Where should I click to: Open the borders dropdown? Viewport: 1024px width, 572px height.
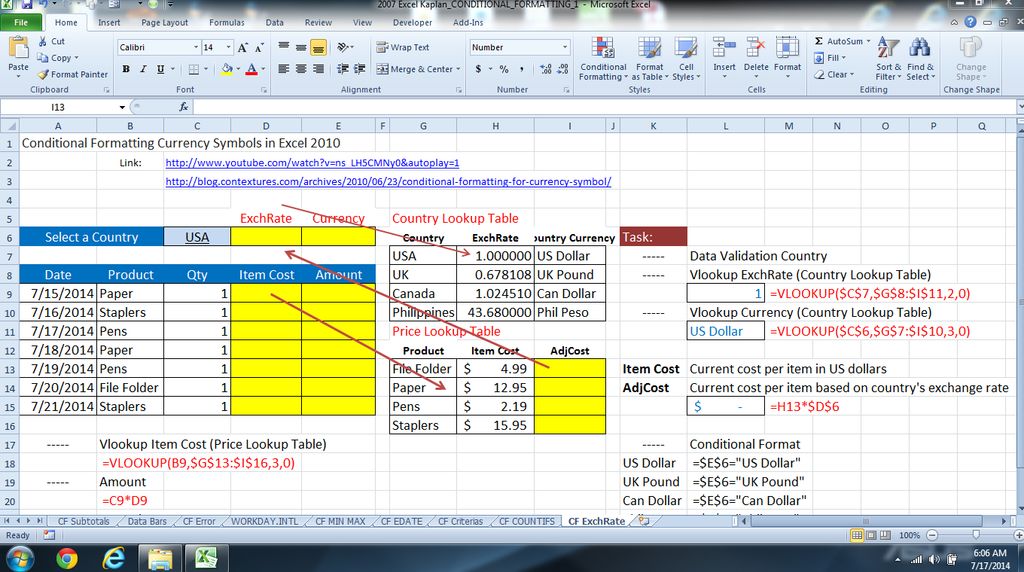(206, 69)
